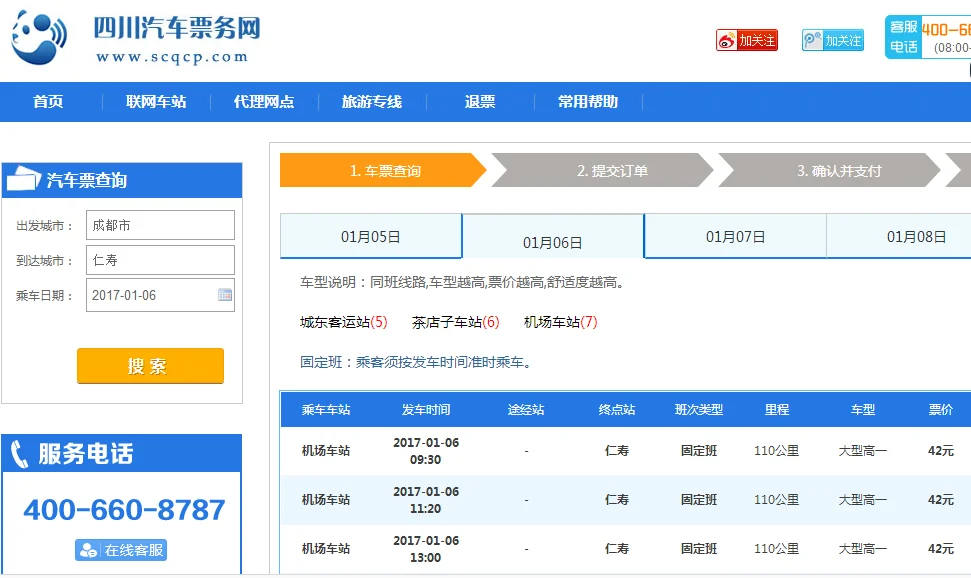The image size is (971, 578).
Task: Click the 到达城市 input field showing 仁寿
Action: pos(160,258)
